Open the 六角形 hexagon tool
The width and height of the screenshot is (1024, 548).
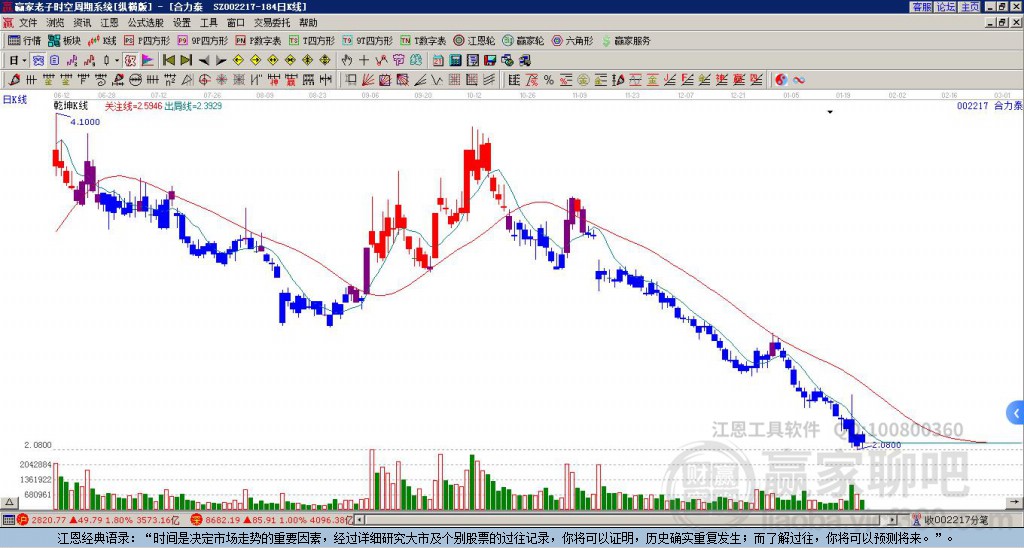point(572,40)
